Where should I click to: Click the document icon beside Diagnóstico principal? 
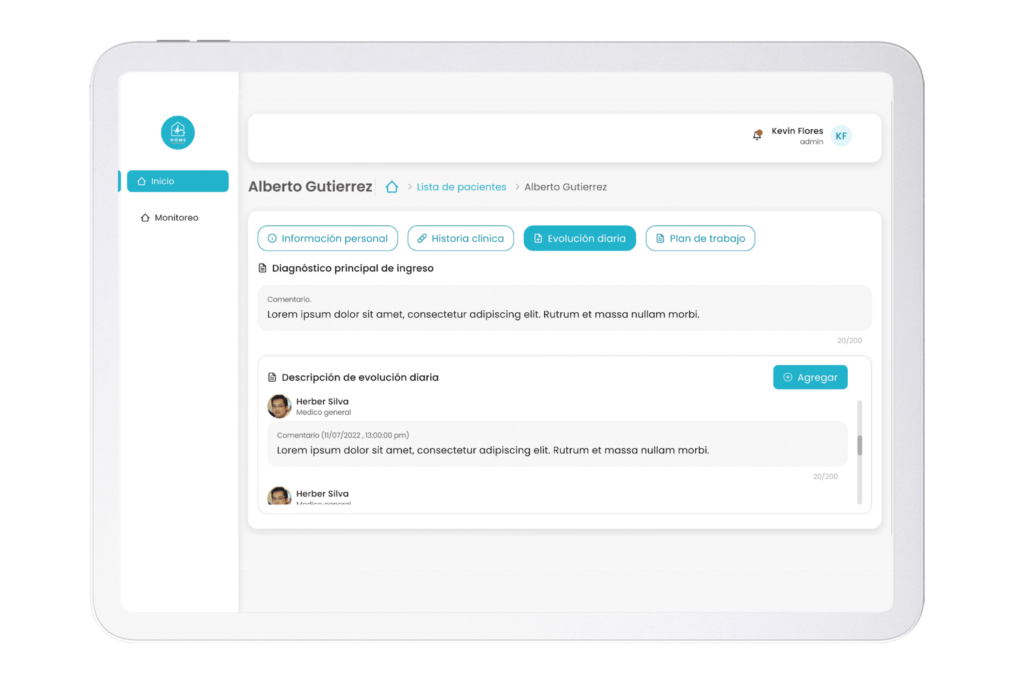pyautogui.click(x=263, y=269)
